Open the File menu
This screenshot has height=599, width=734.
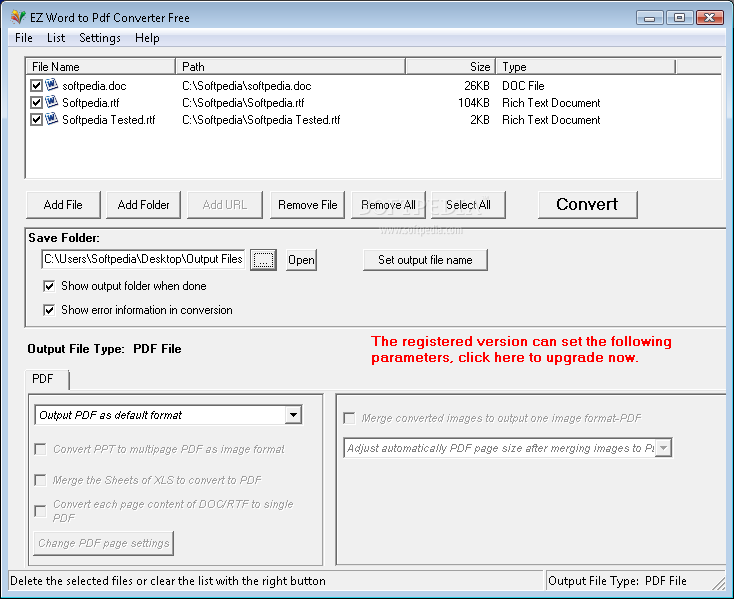tap(23, 38)
